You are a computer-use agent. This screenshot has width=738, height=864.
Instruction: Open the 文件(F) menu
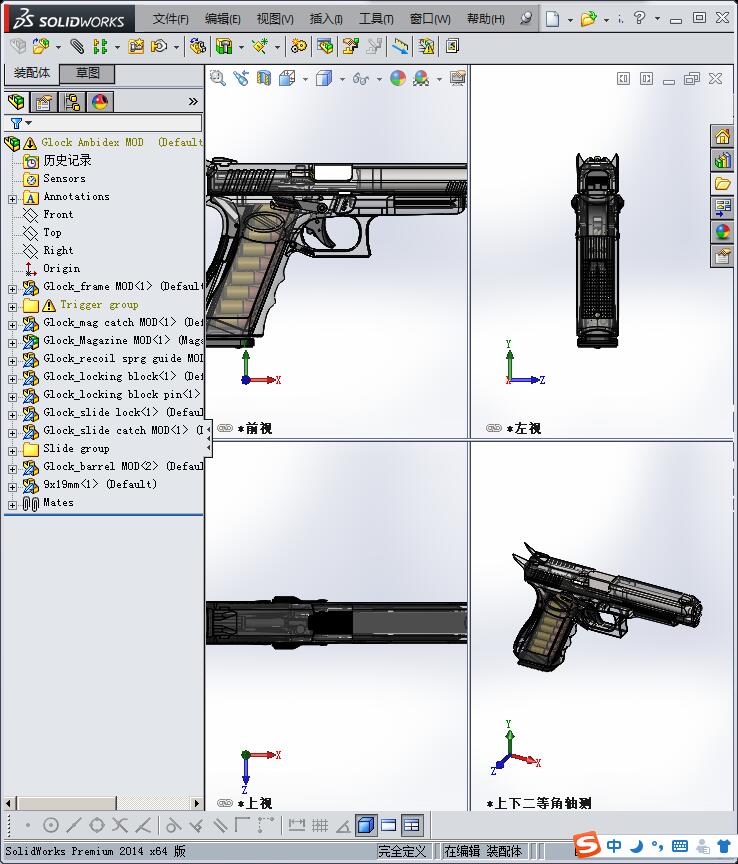(x=170, y=19)
